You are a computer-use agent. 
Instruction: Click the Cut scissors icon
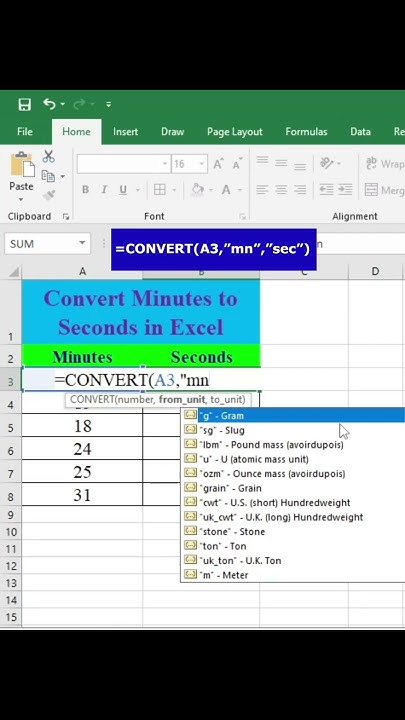point(48,157)
